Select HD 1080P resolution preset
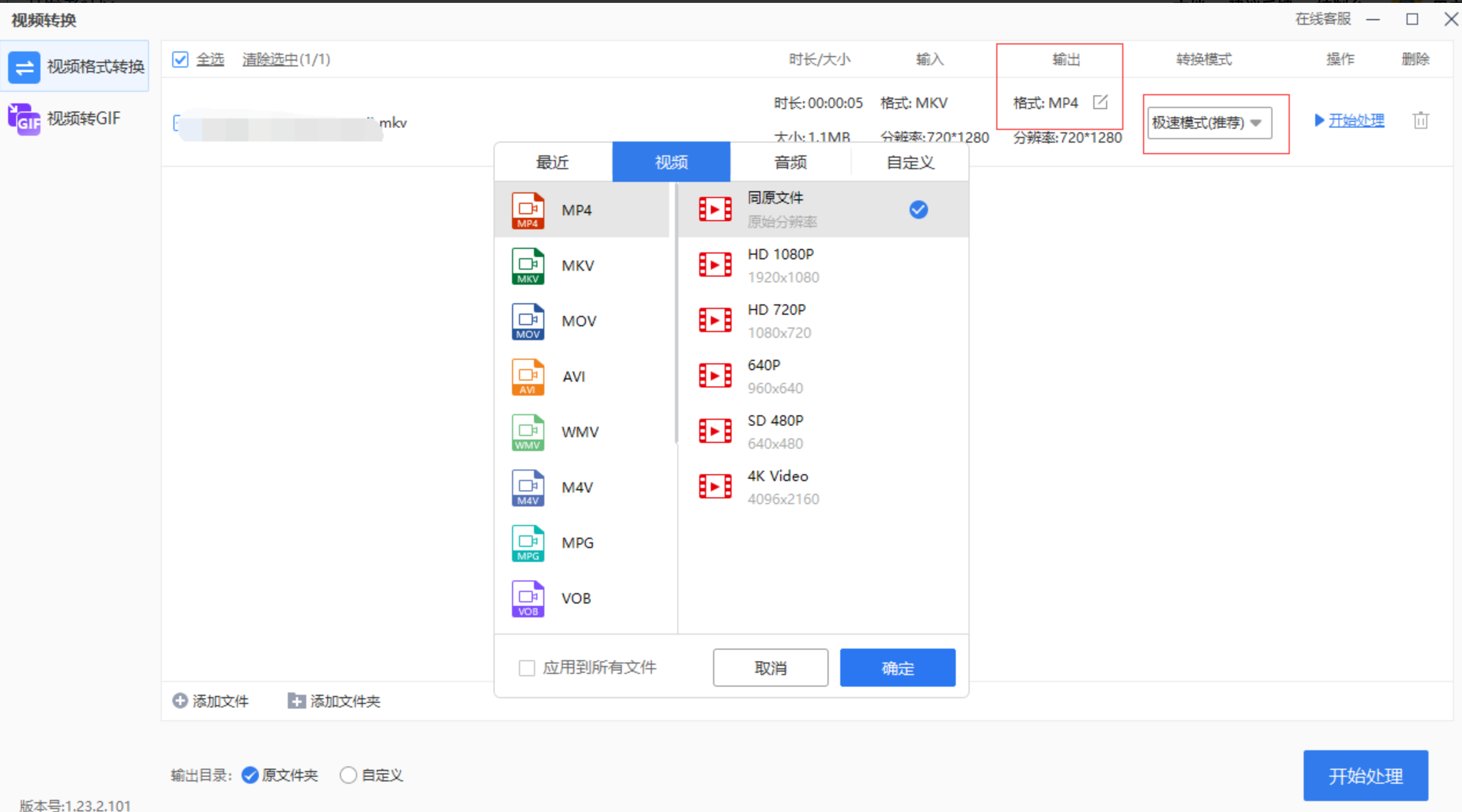This screenshot has height=812, width=1462. tap(823, 266)
